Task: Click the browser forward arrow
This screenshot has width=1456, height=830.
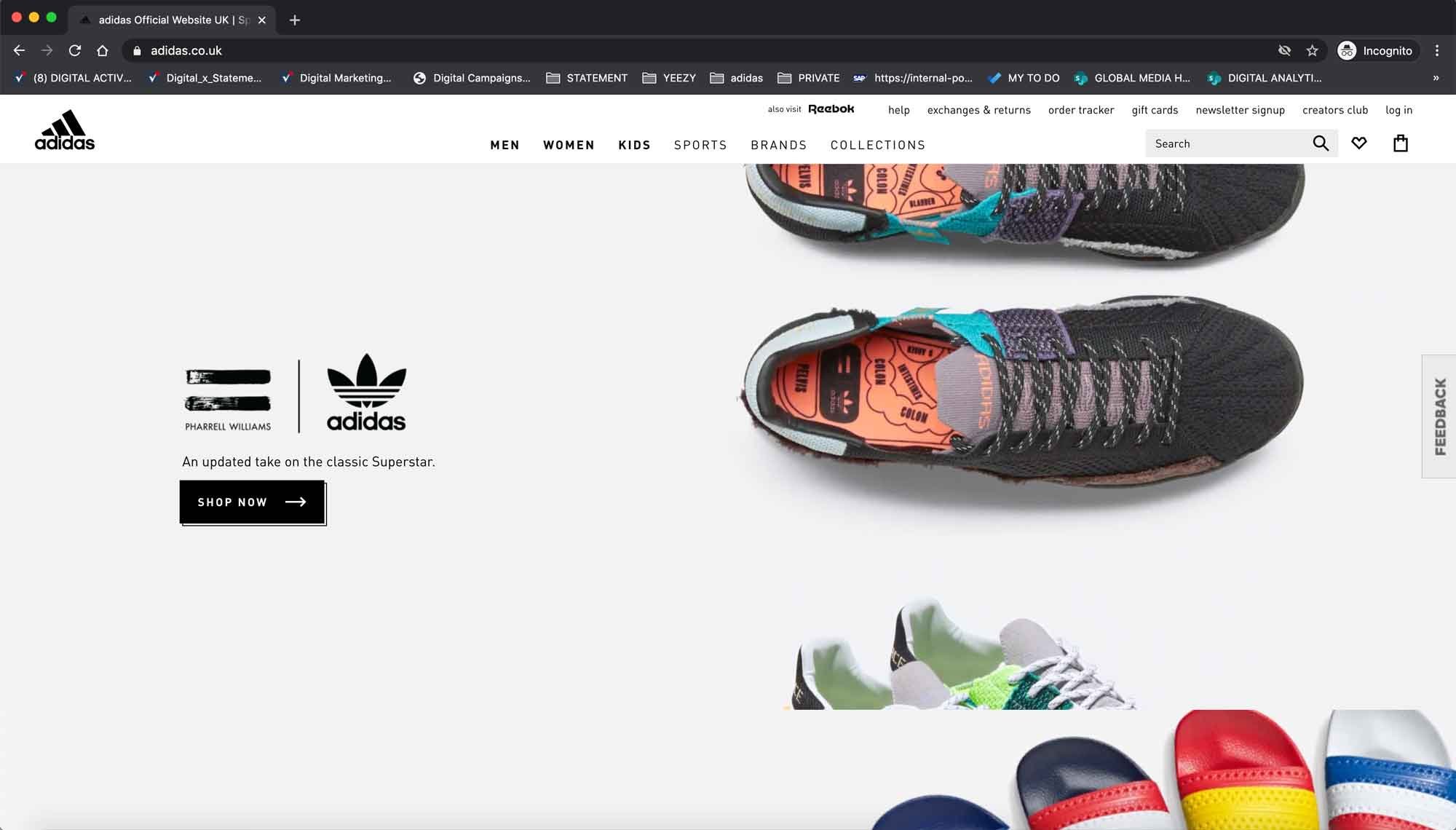Action: [x=47, y=50]
